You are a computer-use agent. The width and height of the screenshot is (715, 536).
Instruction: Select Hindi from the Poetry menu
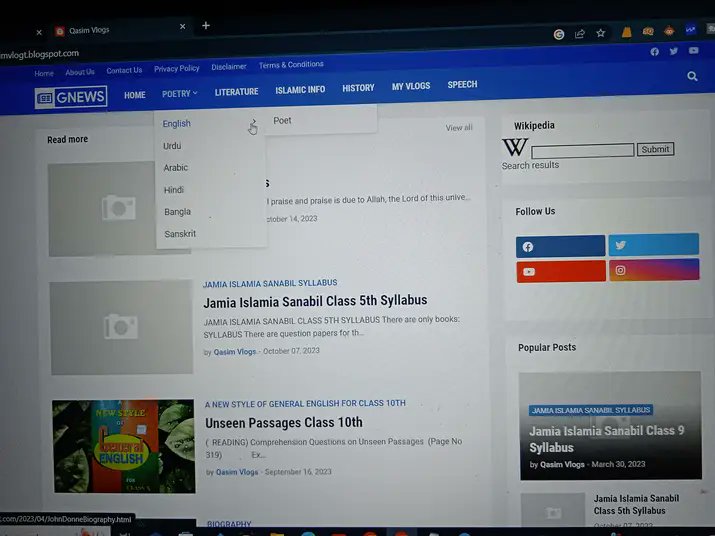[174, 190]
